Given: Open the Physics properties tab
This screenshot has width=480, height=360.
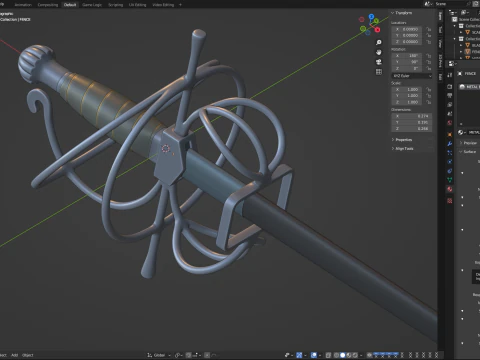Looking at the screenshot, I should pos(450,162).
